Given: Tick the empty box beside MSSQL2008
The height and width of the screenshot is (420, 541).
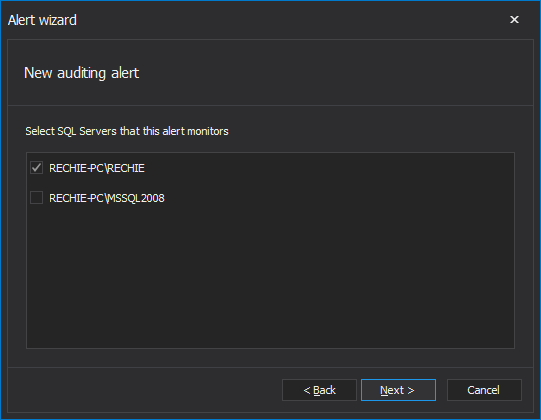Looking at the screenshot, I should coord(36,198).
